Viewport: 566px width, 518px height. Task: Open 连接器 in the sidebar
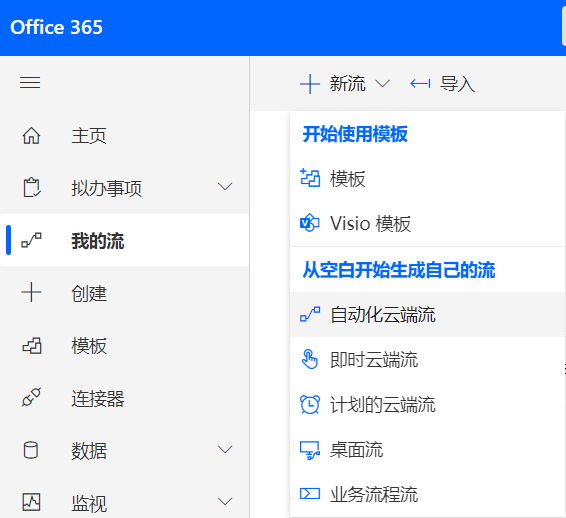125,398
